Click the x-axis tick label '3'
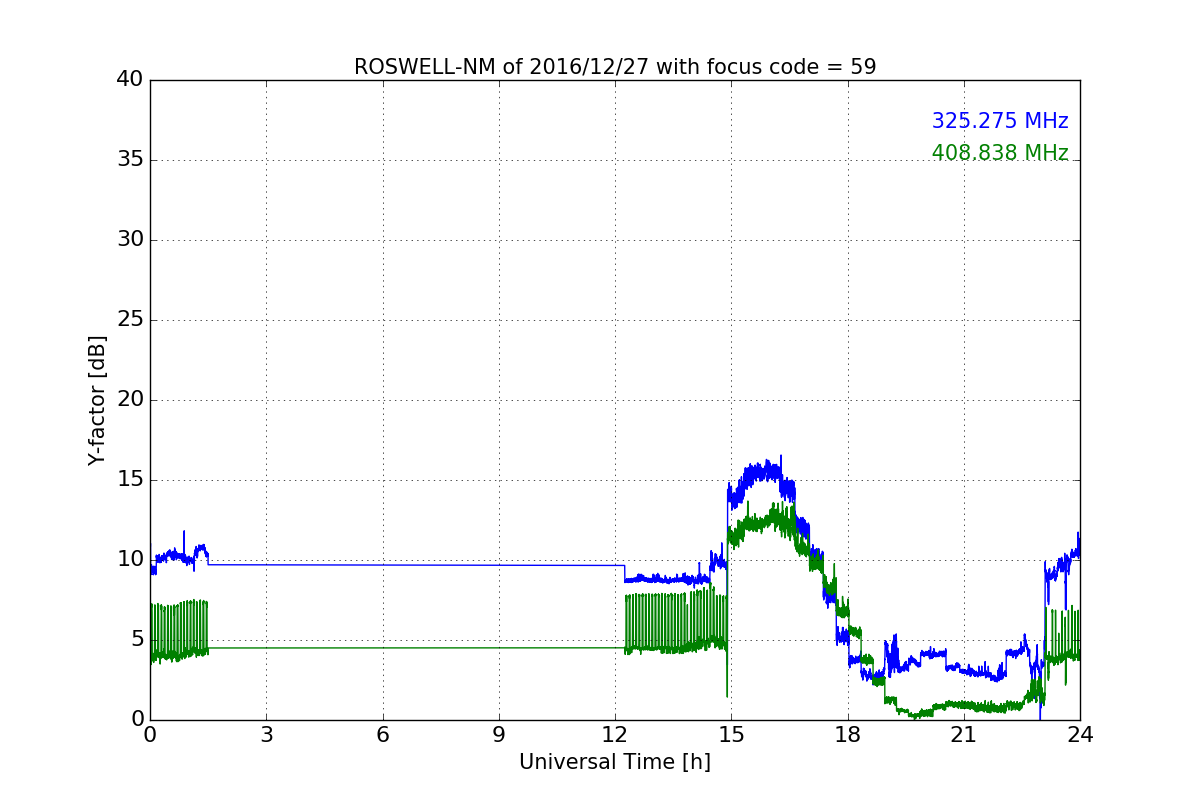The image size is (1200, 800). click(x=266, y=735)
